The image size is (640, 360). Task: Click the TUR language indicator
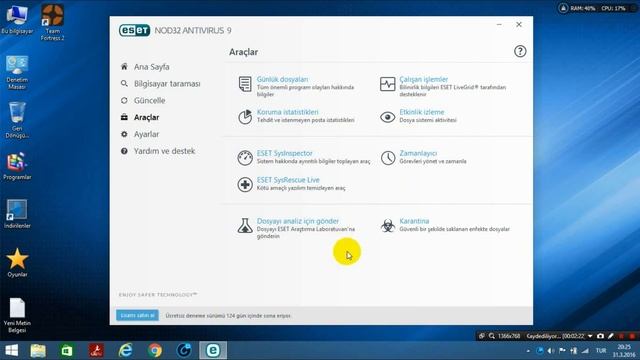(601, 351)
